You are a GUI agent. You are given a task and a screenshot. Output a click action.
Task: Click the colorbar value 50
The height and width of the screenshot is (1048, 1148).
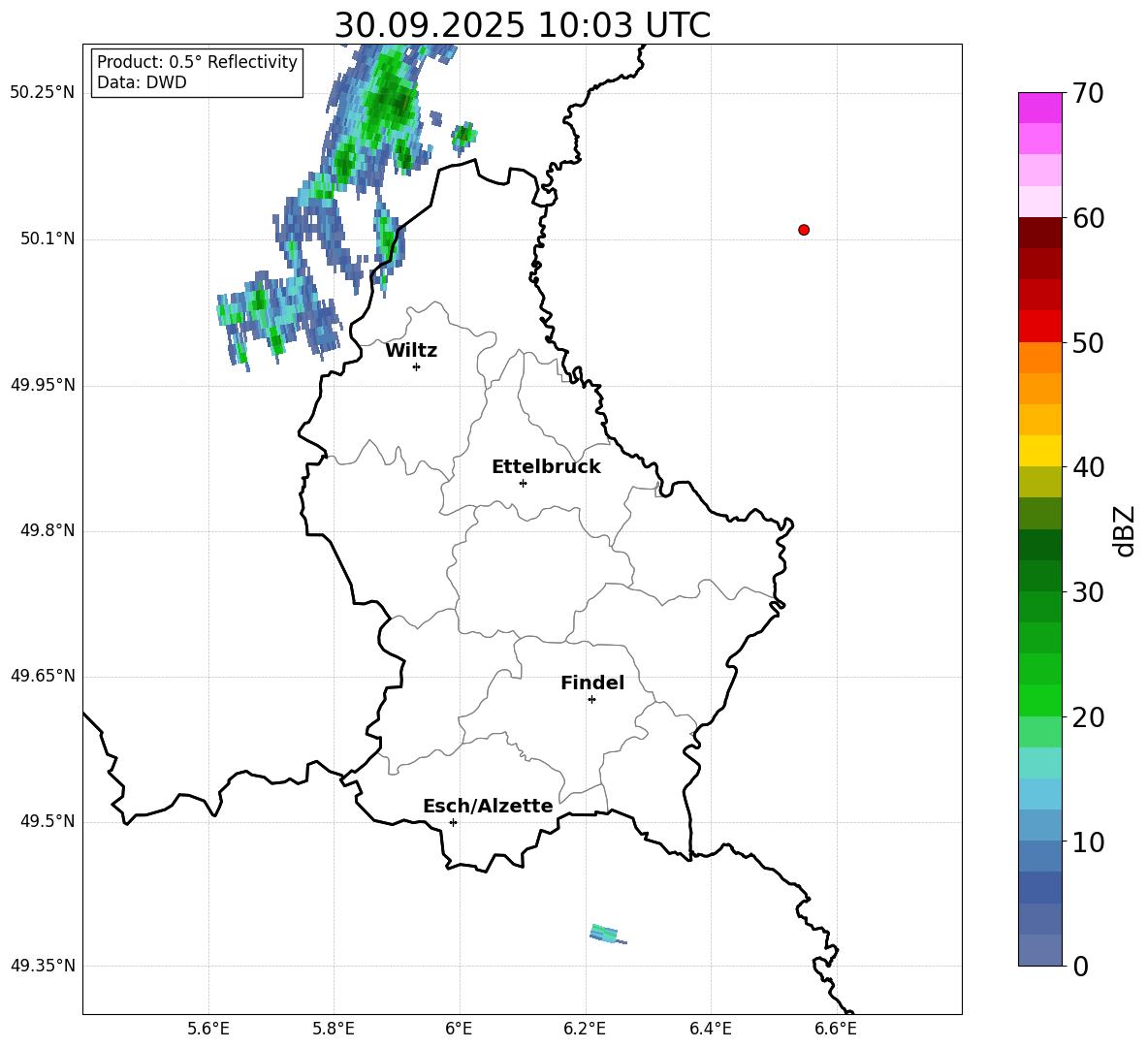click(1088, 343)
